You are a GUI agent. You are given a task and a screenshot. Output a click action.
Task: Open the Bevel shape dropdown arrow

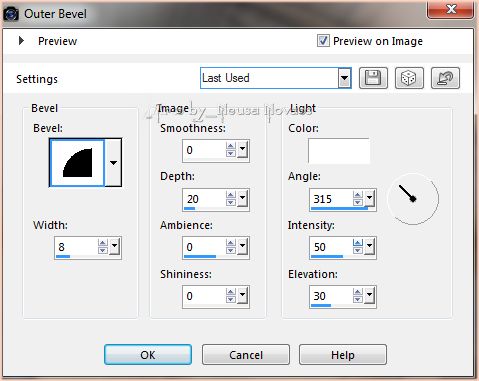(113, 163)
